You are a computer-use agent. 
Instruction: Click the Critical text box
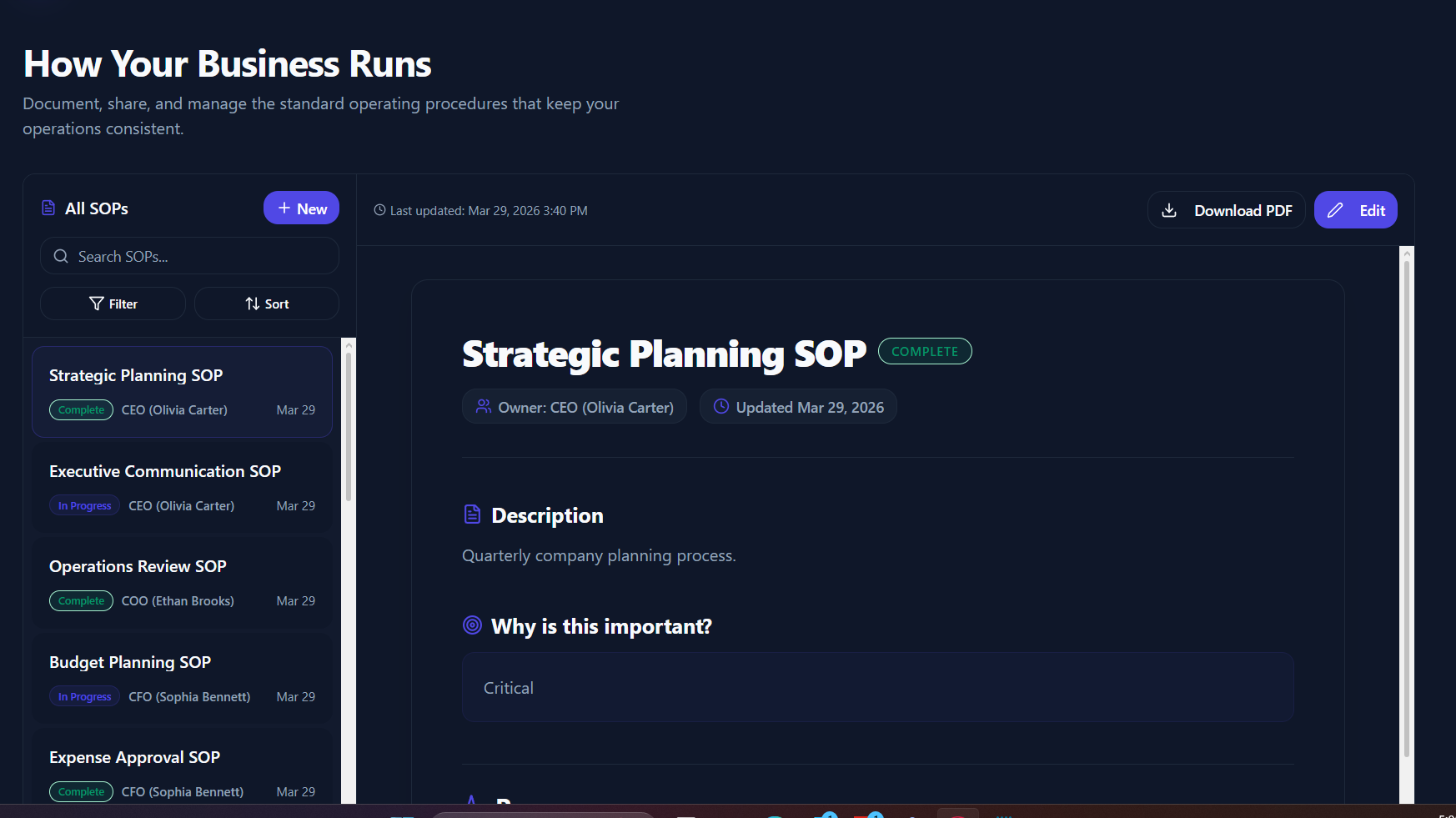pos(877,687)
